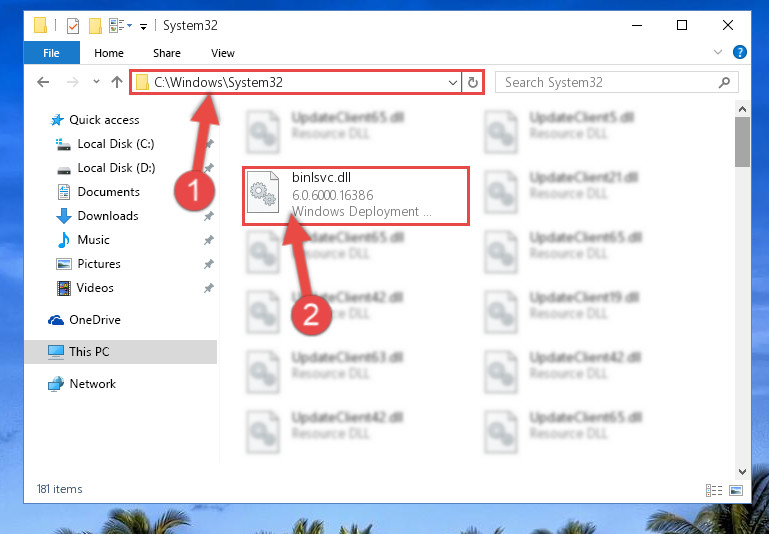Open the recent locations dropdown arrow
This screenshot has height=534, width=769.
[96, 82]
